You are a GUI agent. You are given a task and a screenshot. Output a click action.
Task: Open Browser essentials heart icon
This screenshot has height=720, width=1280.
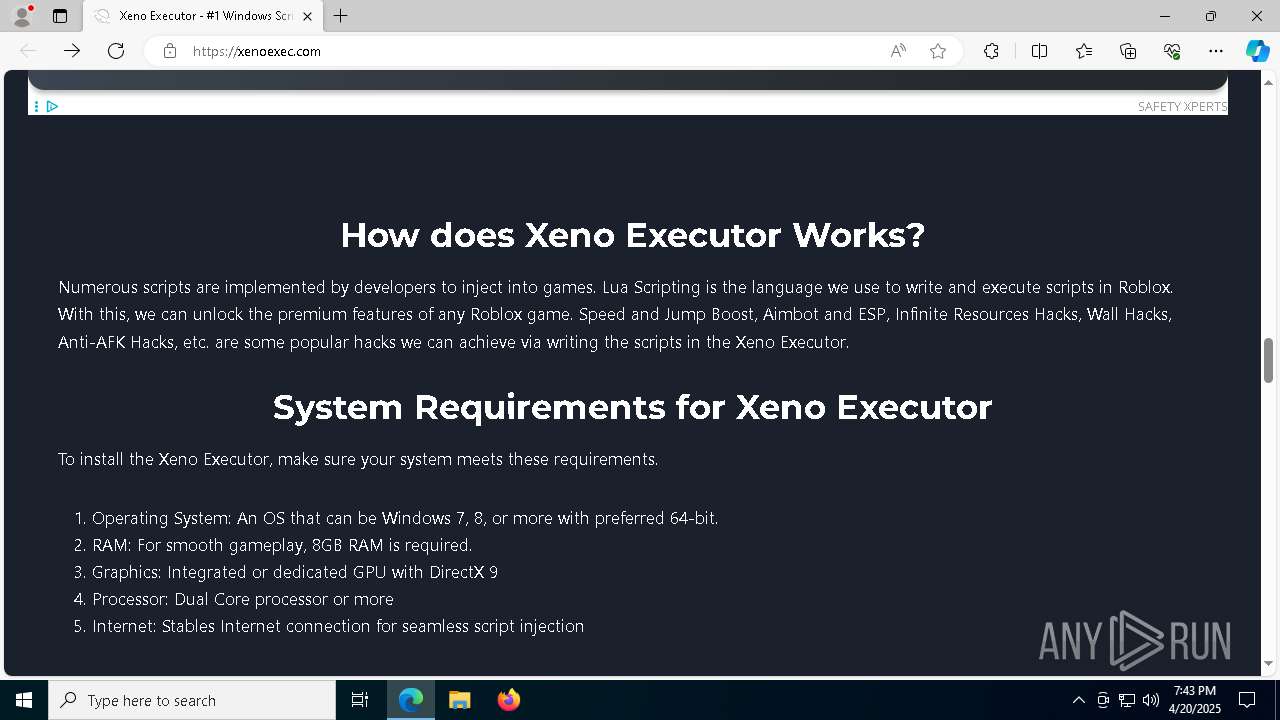(x=1172, y=51)
